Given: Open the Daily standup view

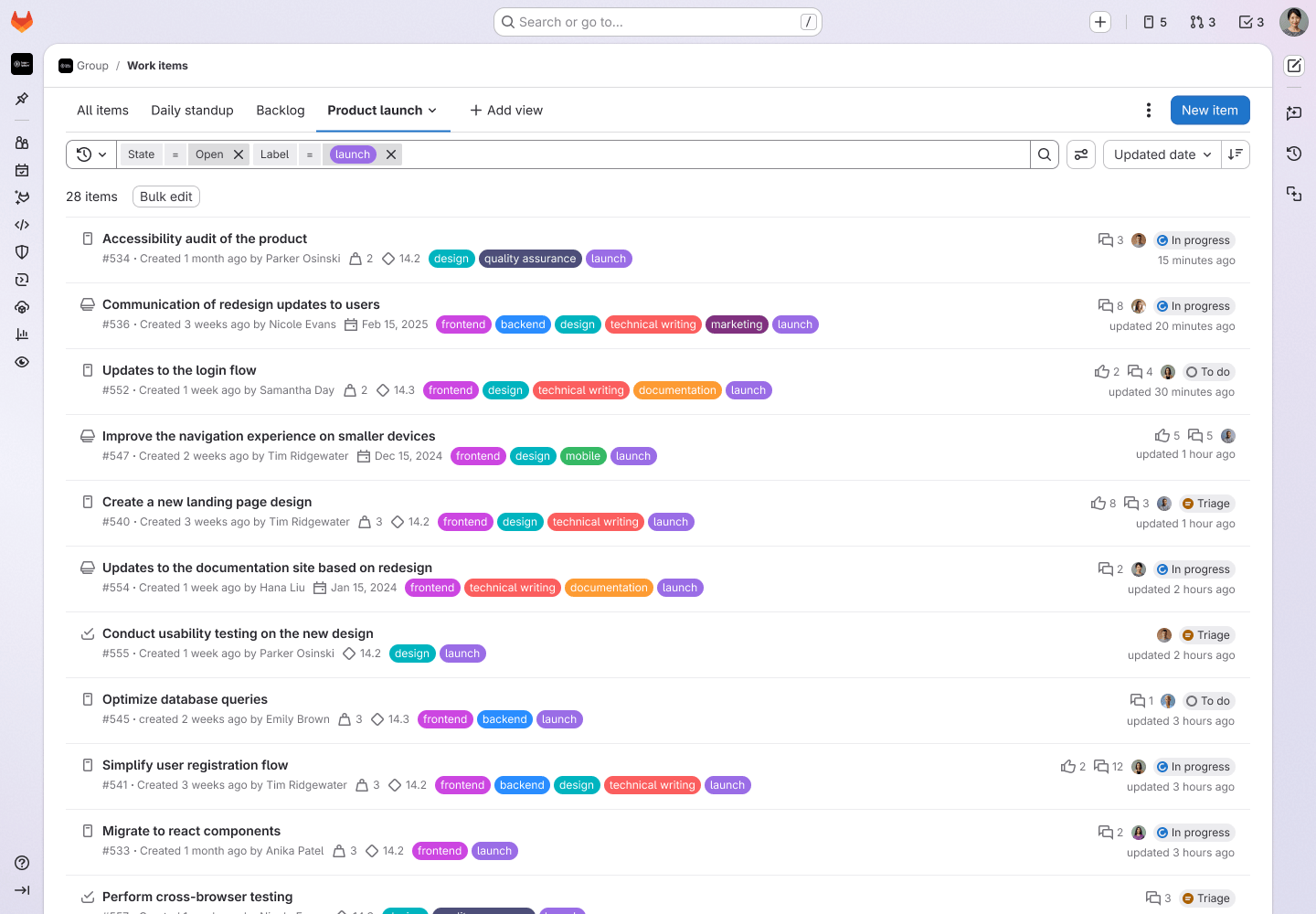Looking at the screenshot, I should pos(192,110).
